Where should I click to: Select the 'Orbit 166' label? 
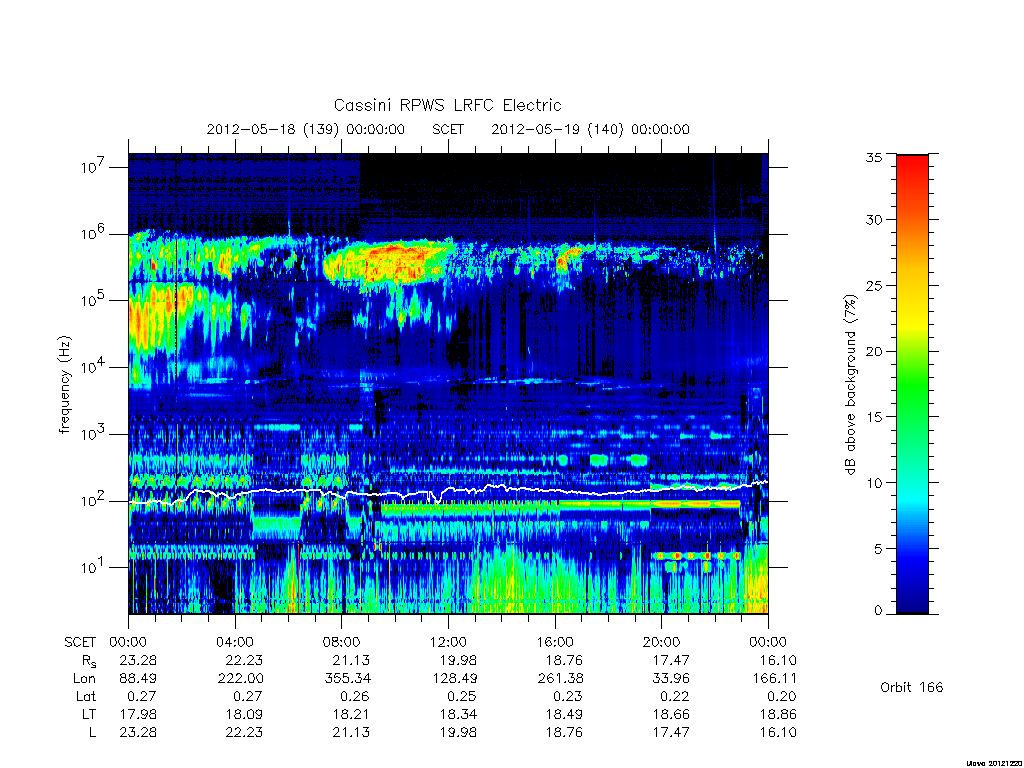[x=912, y=687]
